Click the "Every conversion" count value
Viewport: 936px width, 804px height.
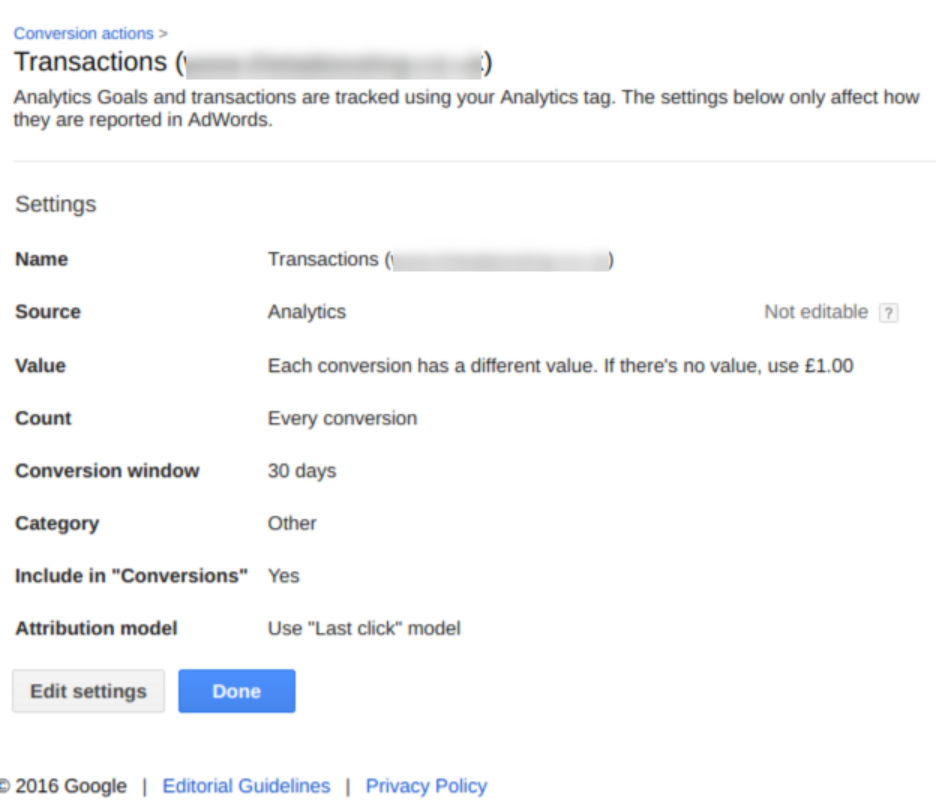[x=342, y=418]
